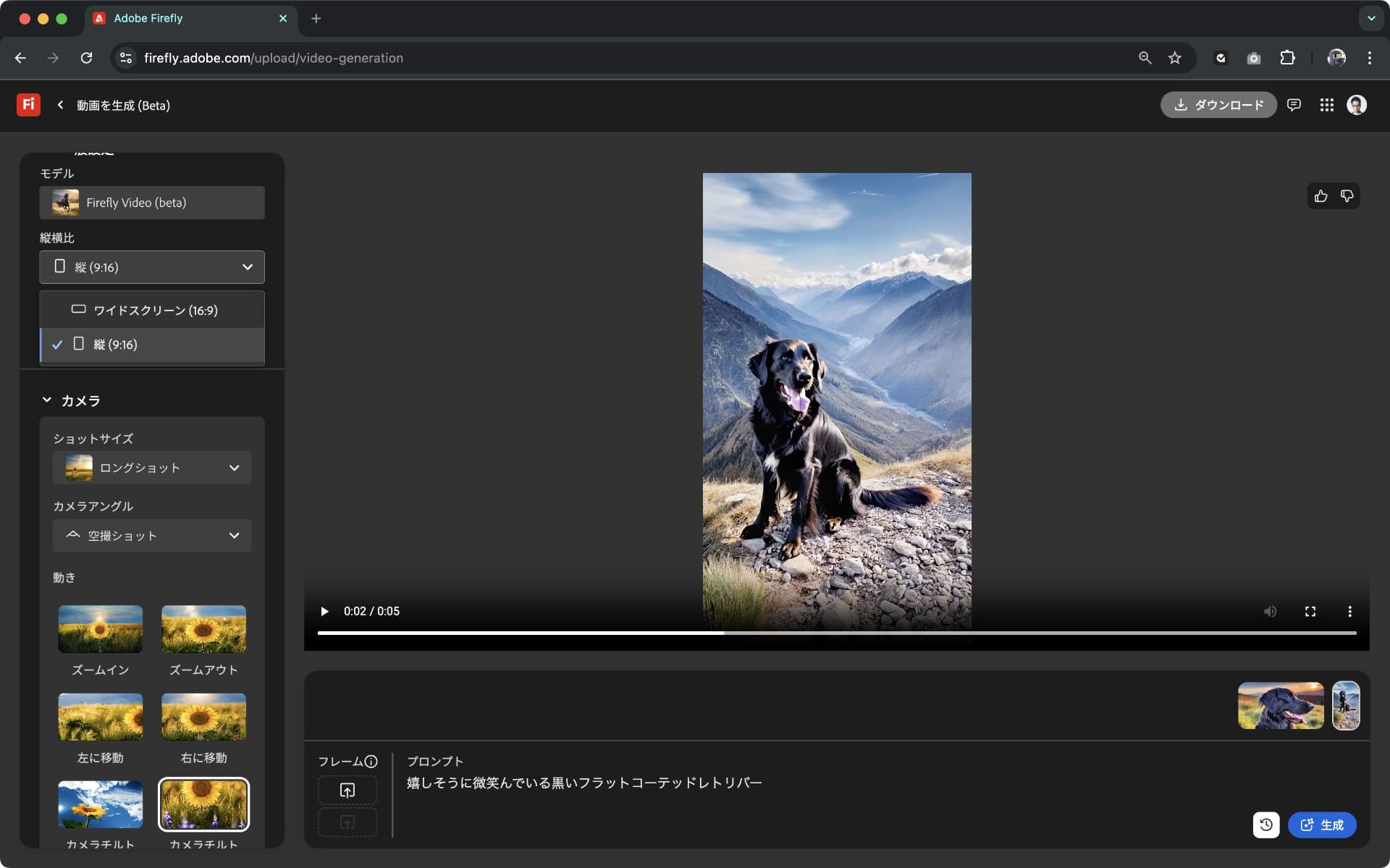Click the フレーム info icon

coord(371,762)
